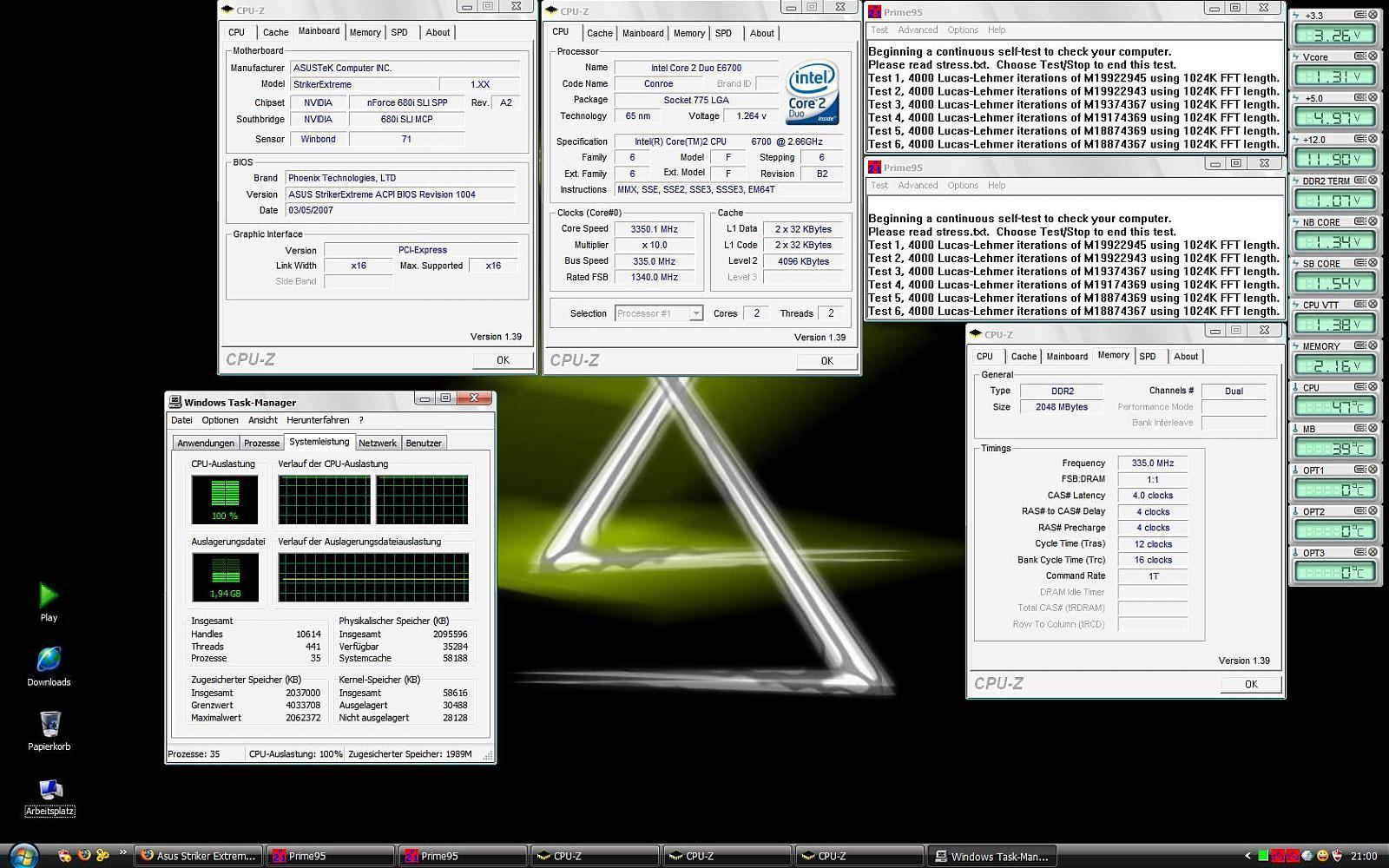Click the Windows Start orb
Screen dimensions: 1389x868
pyautogui.click(x=23, y=855)
